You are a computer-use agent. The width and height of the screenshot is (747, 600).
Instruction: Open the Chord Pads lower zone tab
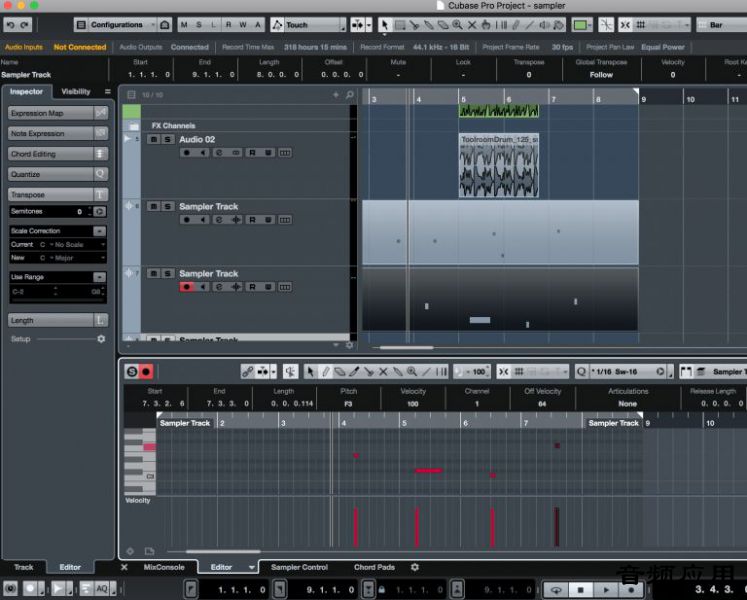click(x=374, y=567)
